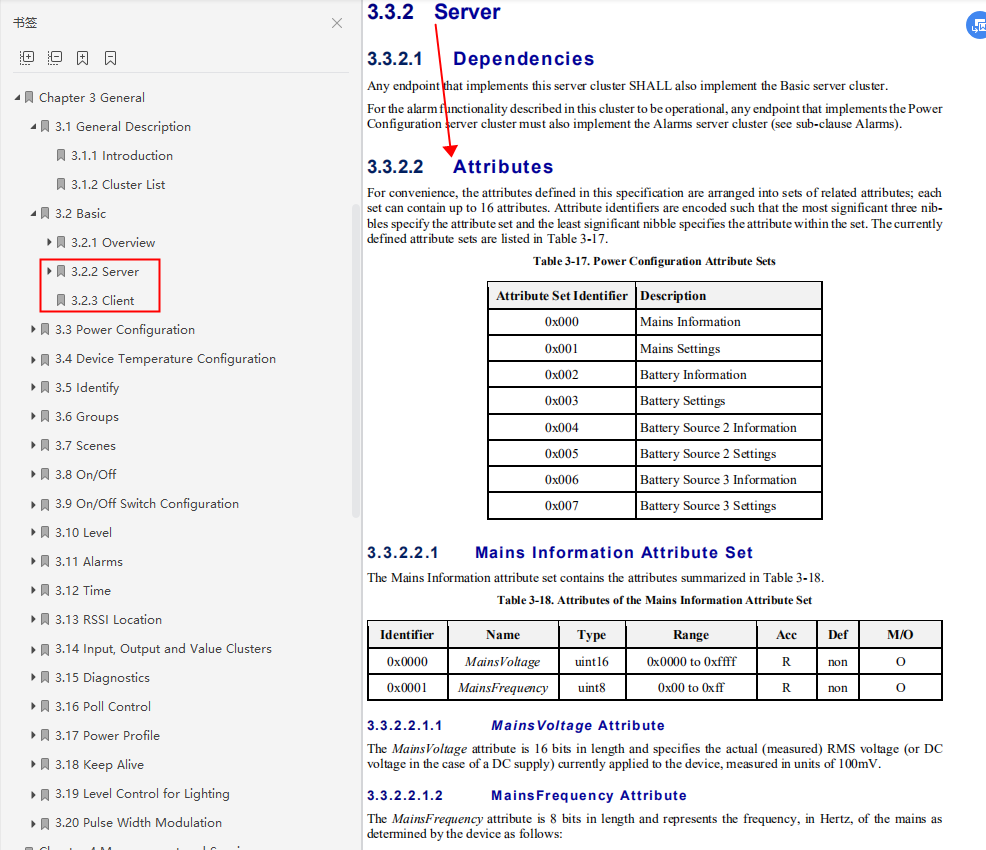Expand the 3.8 On/Off node
Image resolution: width=986 pixels, height=850 pixels.
[33, 475]
